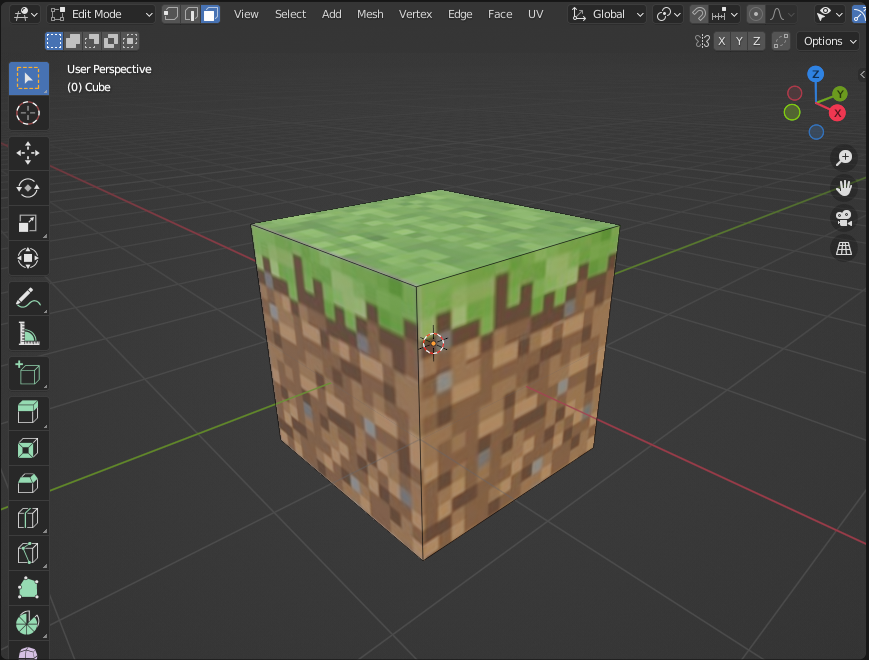Toggle Y axis mirror

click(x=739, y=41)
